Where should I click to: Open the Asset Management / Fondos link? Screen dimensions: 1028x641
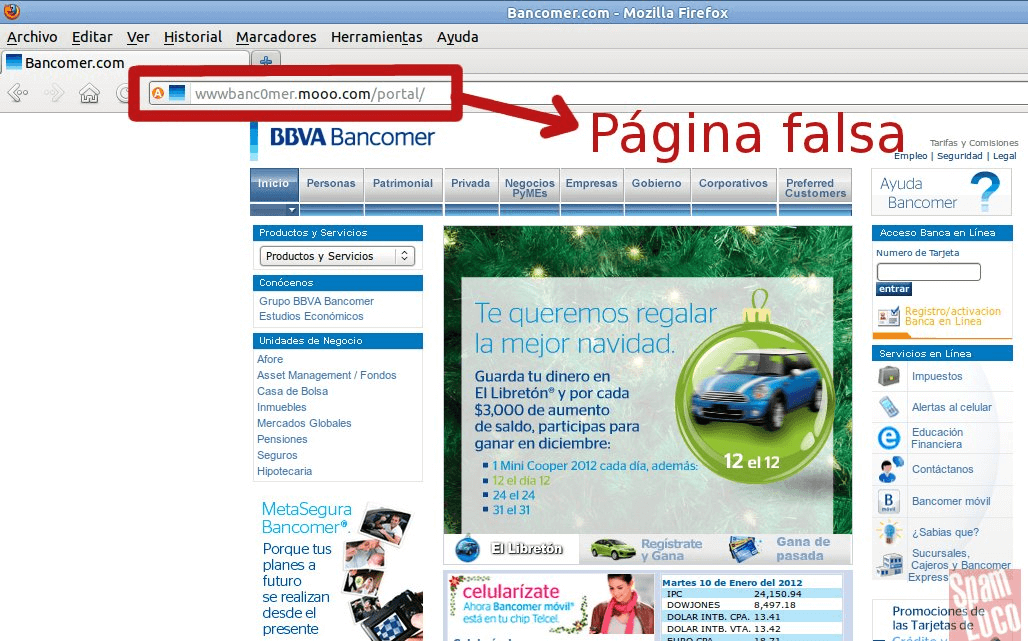[x=326, y=376]
